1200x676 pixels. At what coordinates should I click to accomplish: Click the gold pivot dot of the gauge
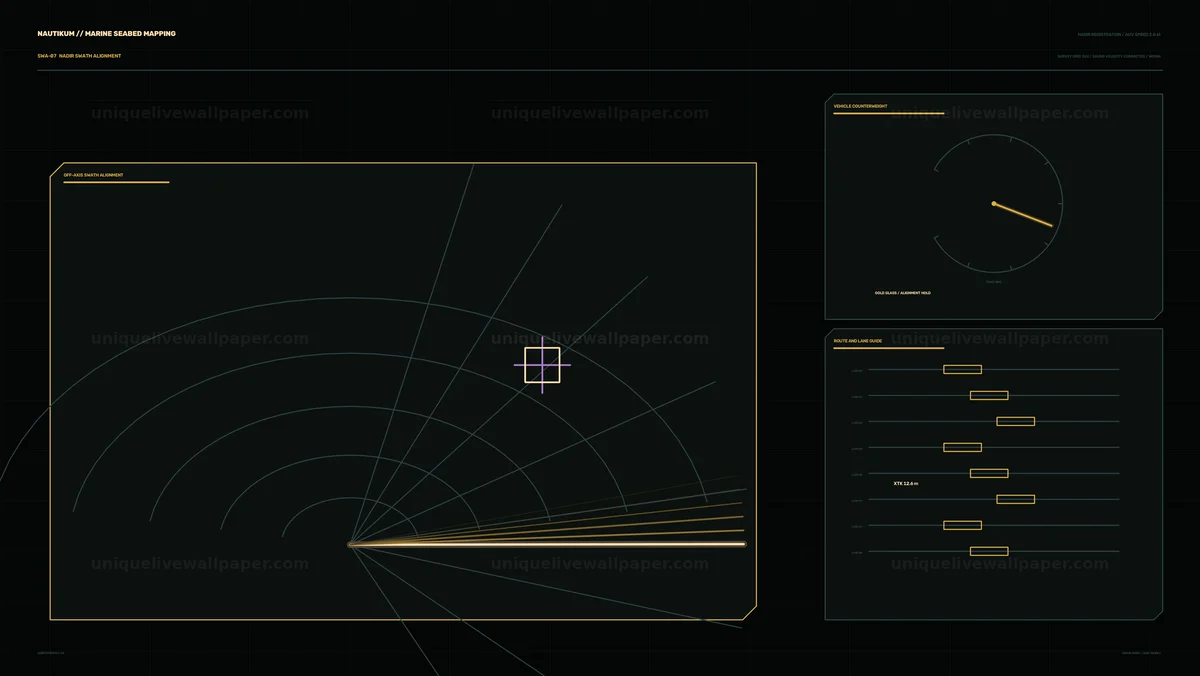click(993, 203)
